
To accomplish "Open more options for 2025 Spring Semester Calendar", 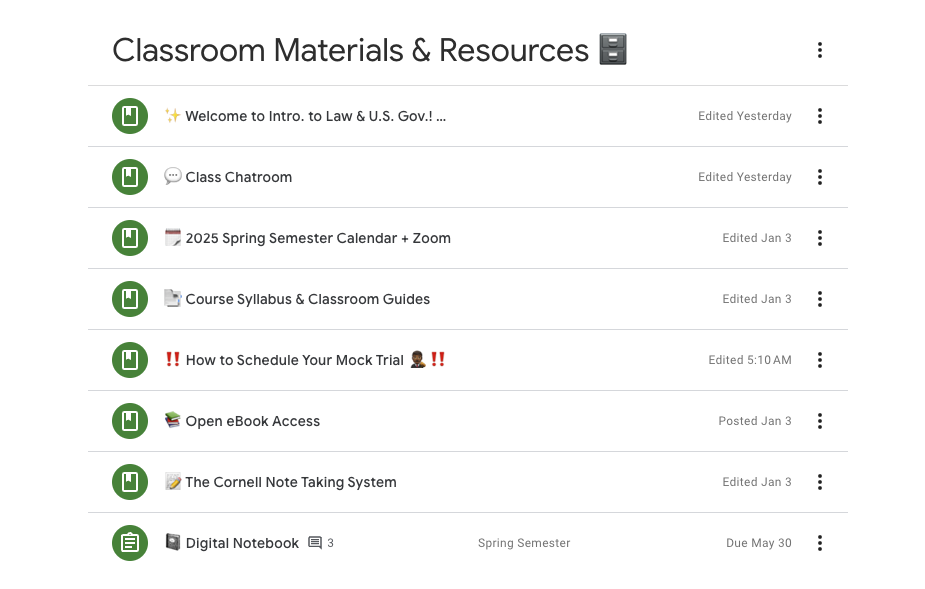I will [819, 238].
